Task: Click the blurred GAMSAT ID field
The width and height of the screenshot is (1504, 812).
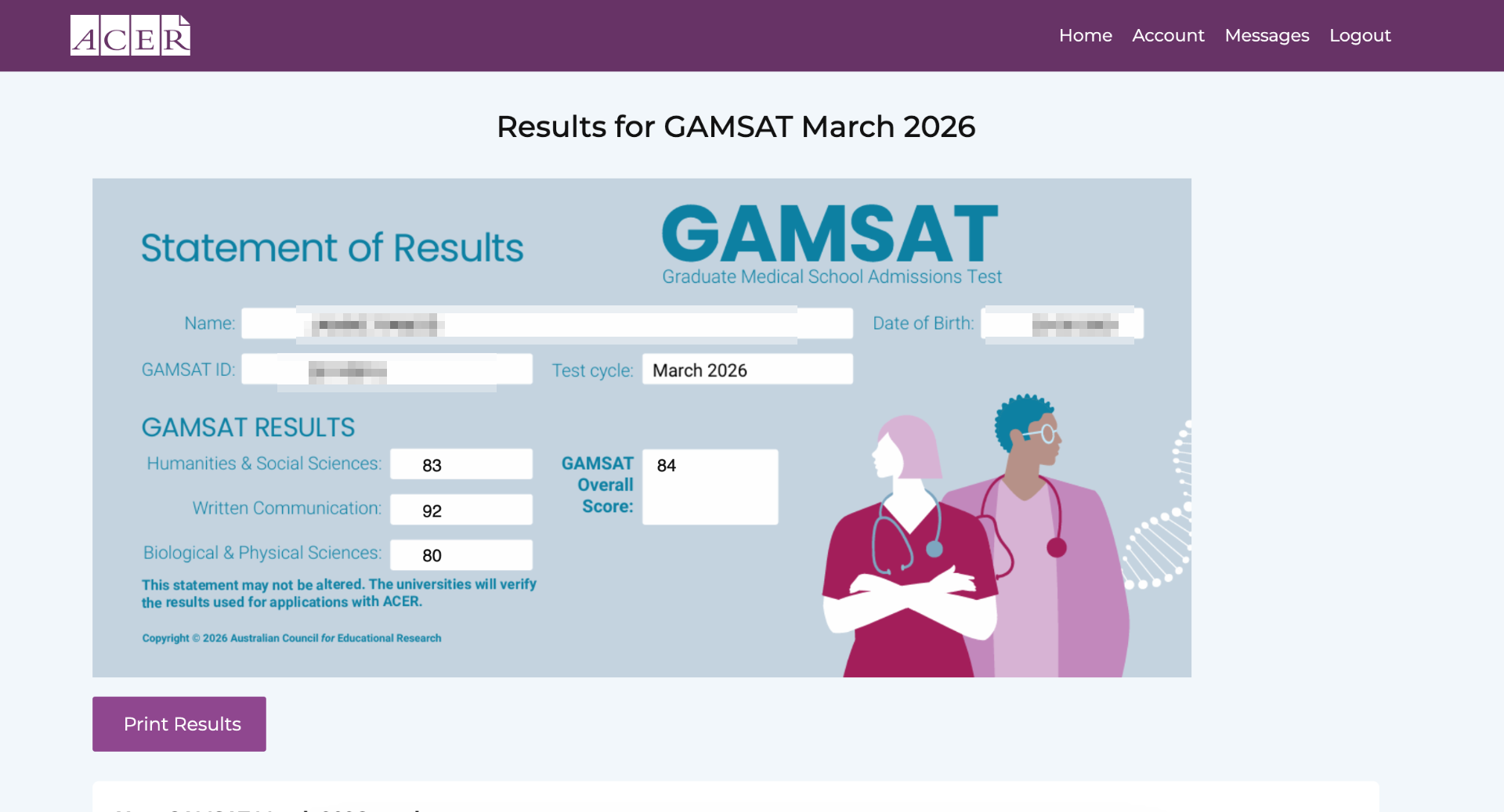Action: [387, 369]
